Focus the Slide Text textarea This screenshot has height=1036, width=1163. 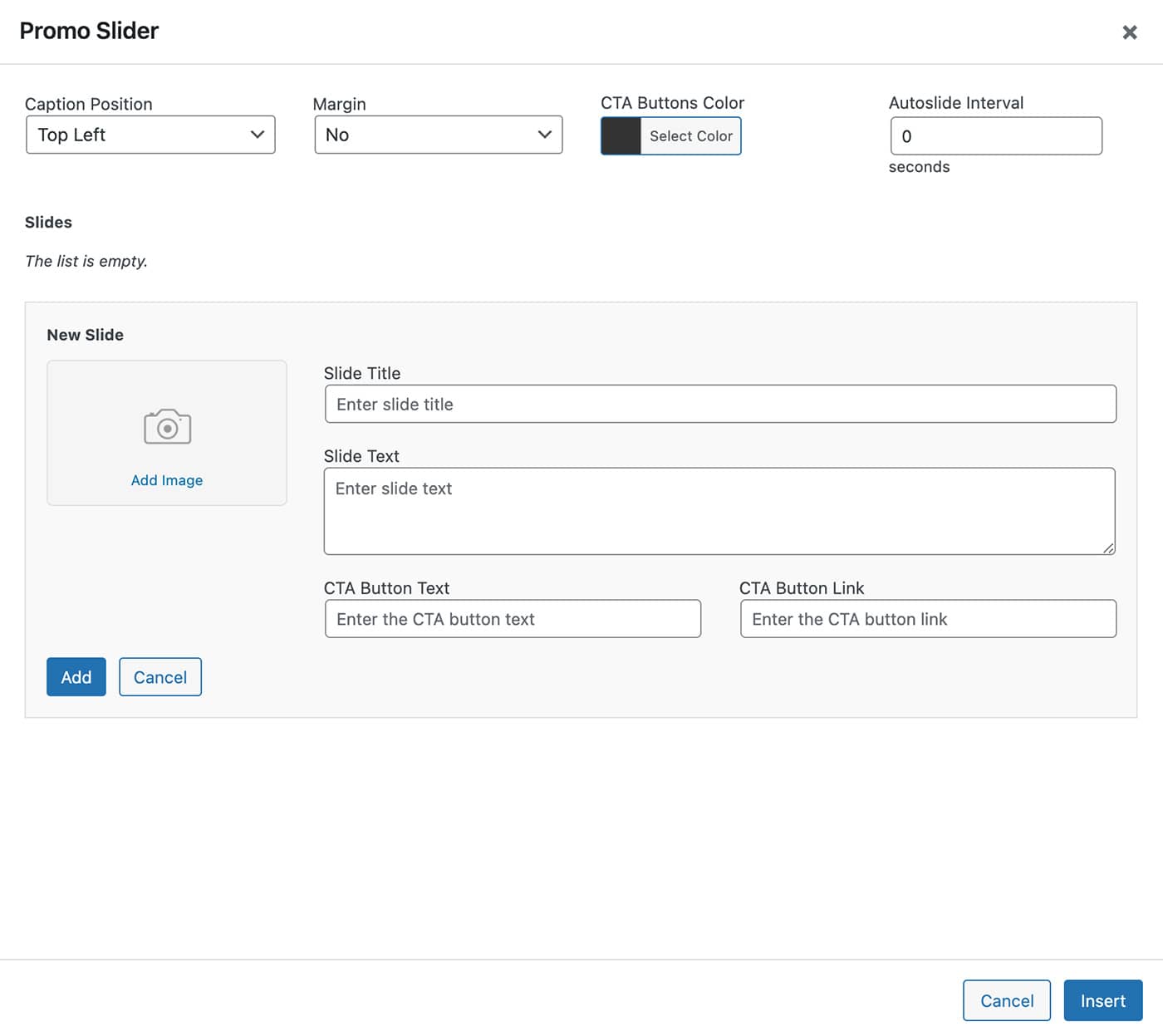pyautogui.click(x=719, y=511)
